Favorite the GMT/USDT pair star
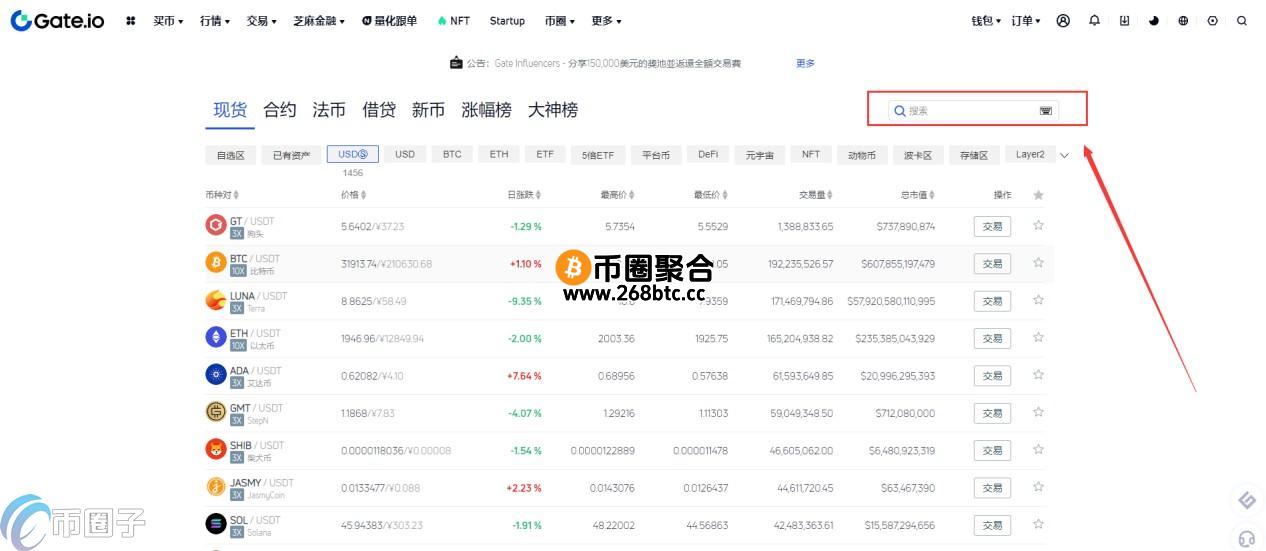The width and height of the screenshot is (1266, 551). pos(1038,412)
